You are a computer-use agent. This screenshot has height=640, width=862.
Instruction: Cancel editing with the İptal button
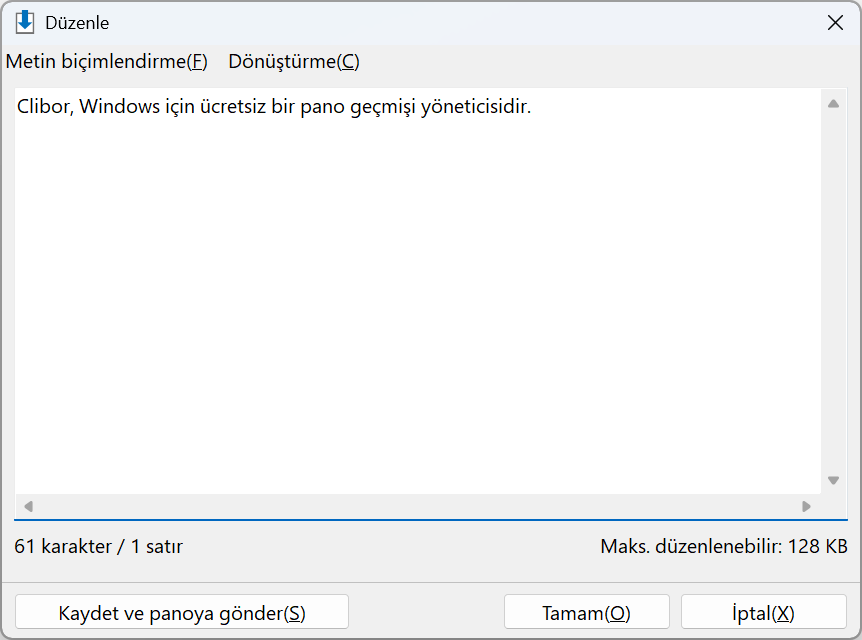[x=764, y=612]
